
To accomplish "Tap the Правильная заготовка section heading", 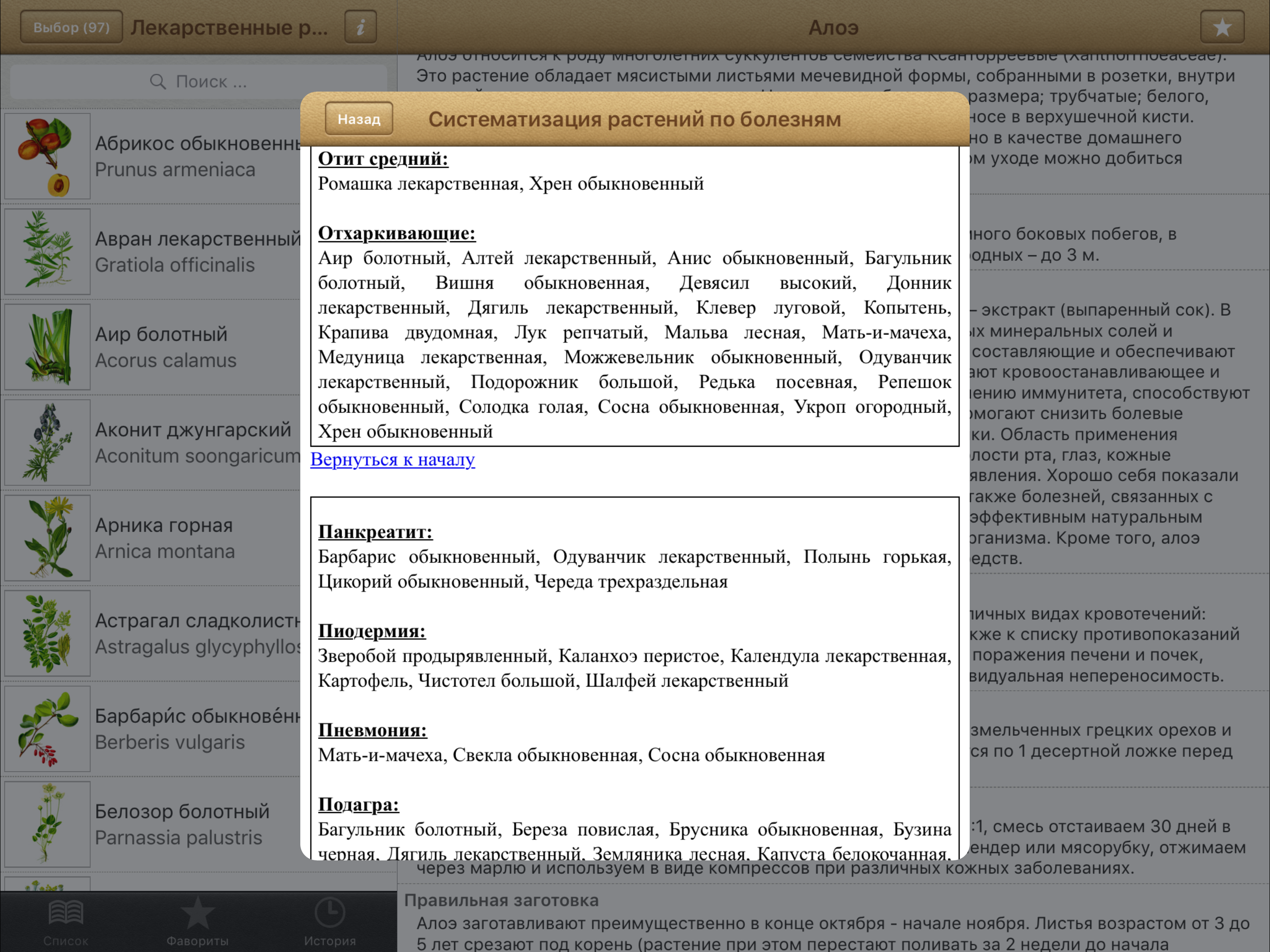I will (x=501, y=900).
